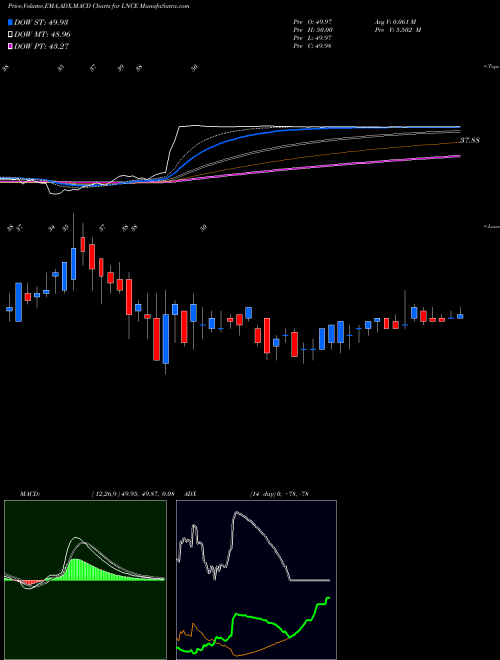Viewport: 500px width, 660px height.
Task: Click the last blue candlestick on the right
Action: 460,316
